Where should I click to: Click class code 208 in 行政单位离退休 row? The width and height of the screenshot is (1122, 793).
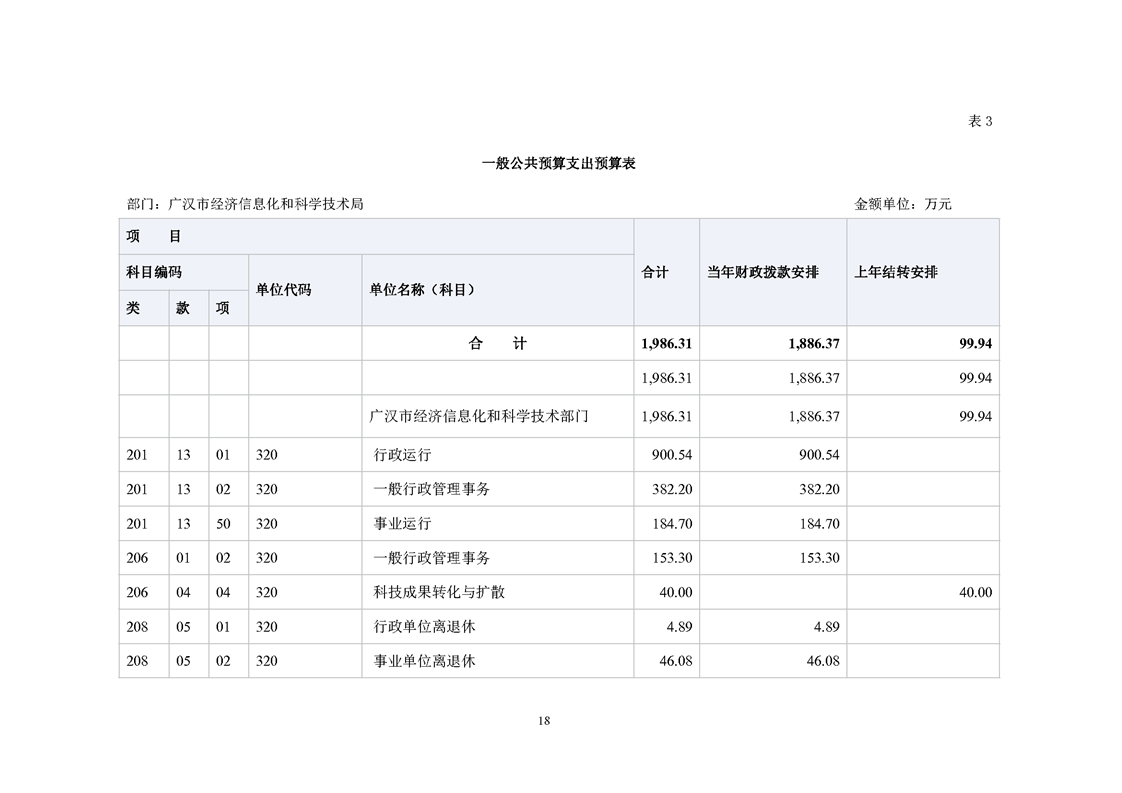click(x=137, y=626)
